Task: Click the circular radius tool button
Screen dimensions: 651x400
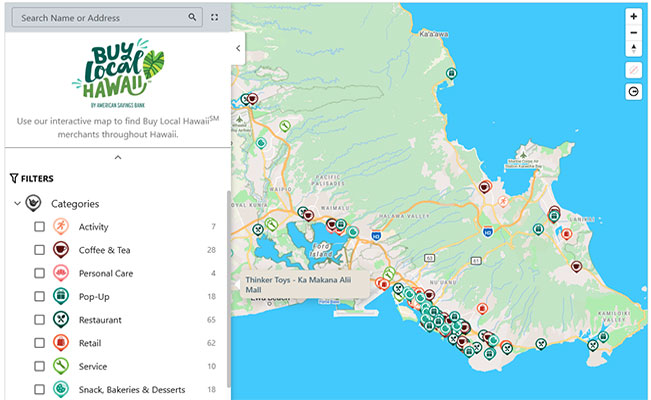Action: tap(634, 91)
